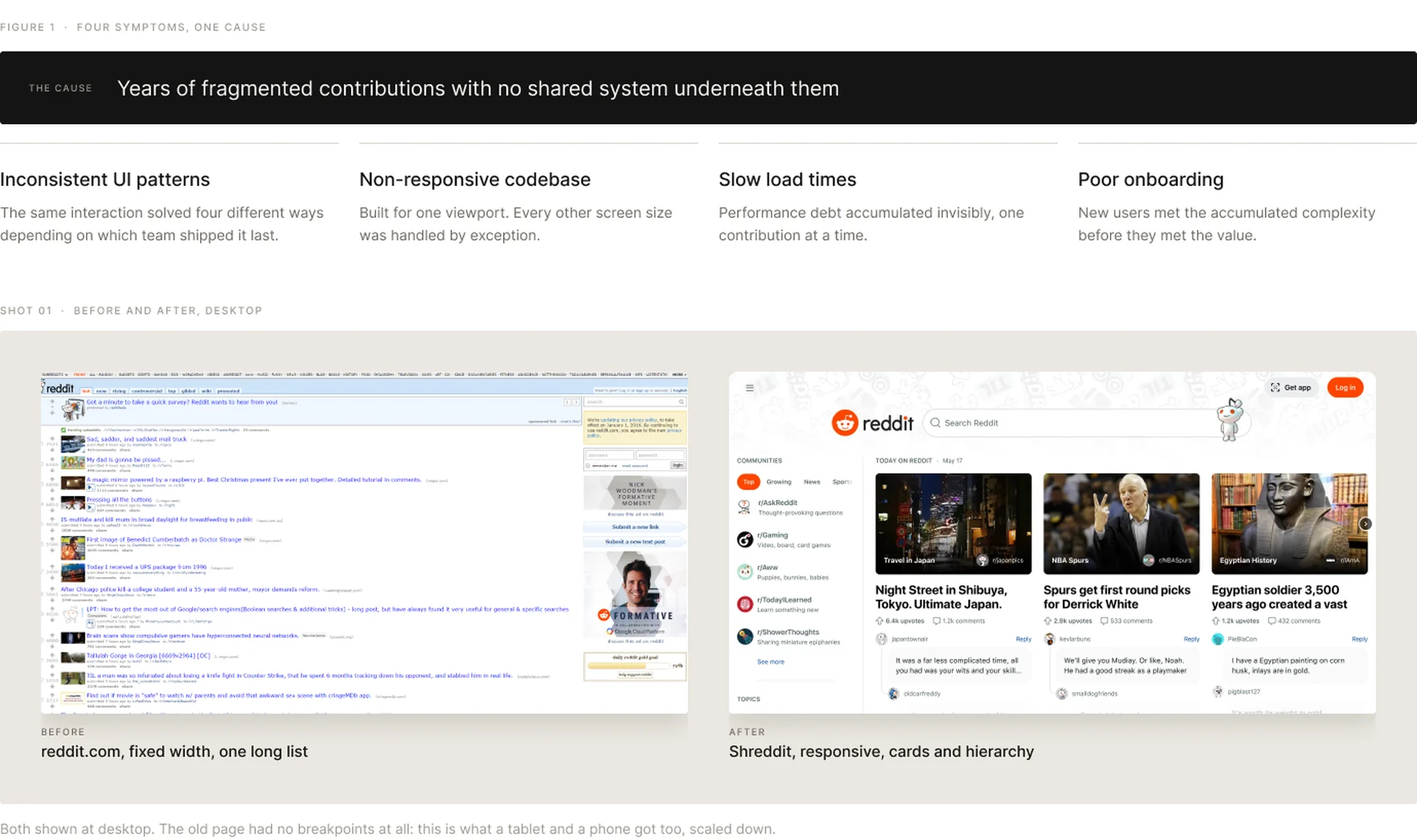Click remember me checkbox in old reddit
This screenshot has height=840, width=1417.
click(x=589, y=466)
